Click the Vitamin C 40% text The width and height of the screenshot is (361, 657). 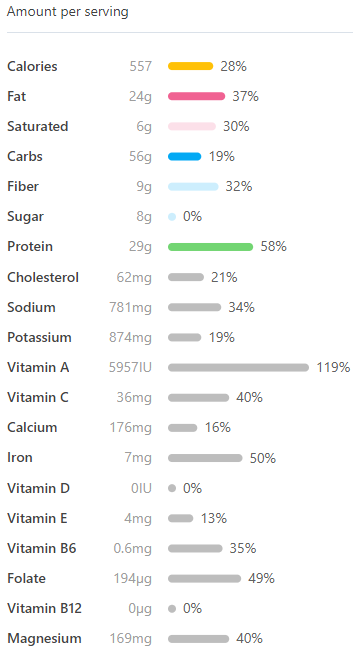[x=250, y=397]
